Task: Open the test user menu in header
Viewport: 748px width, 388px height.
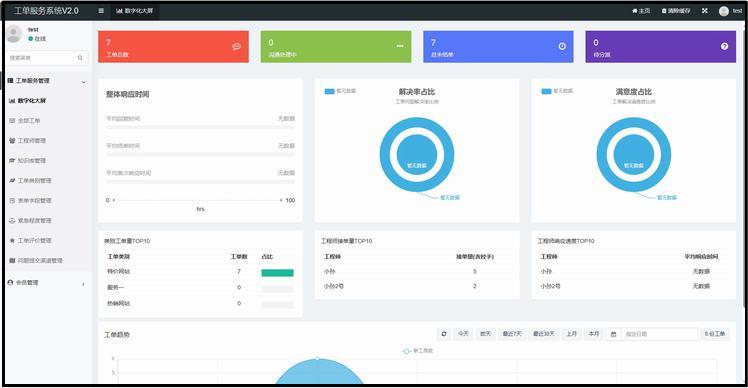Action: [730, 10]
